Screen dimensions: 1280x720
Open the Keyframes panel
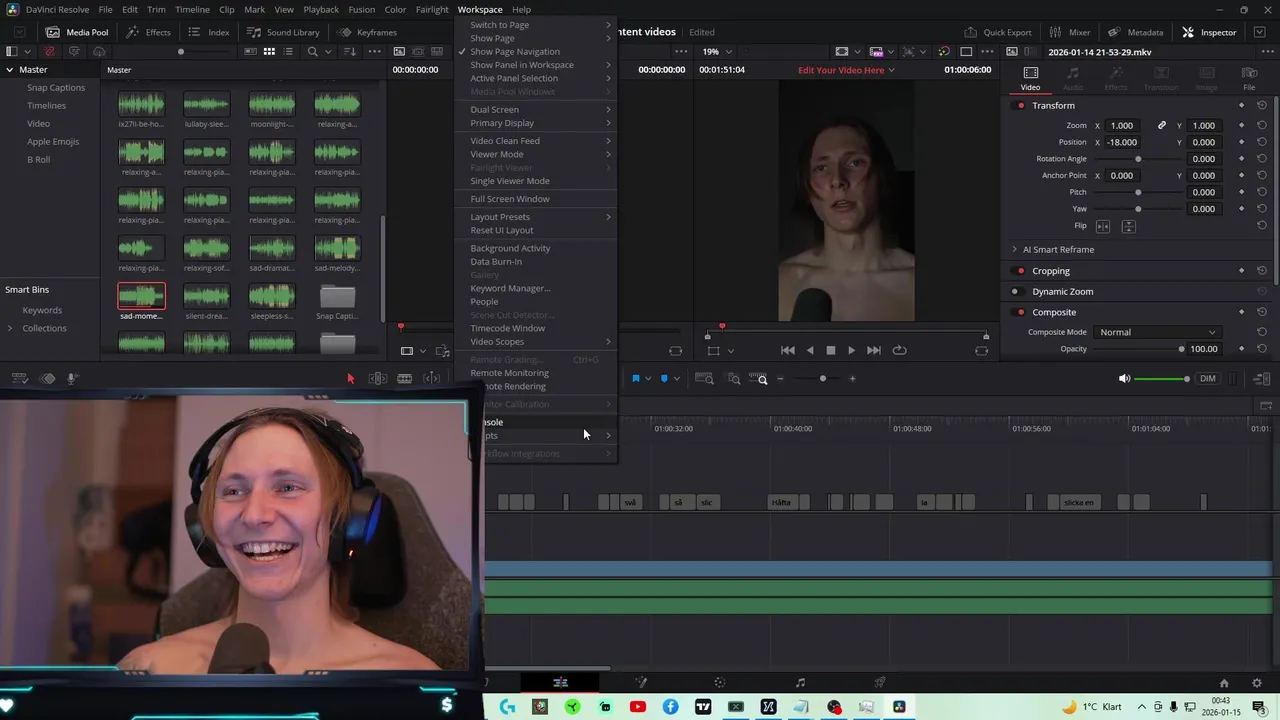(x=367, y=32)
